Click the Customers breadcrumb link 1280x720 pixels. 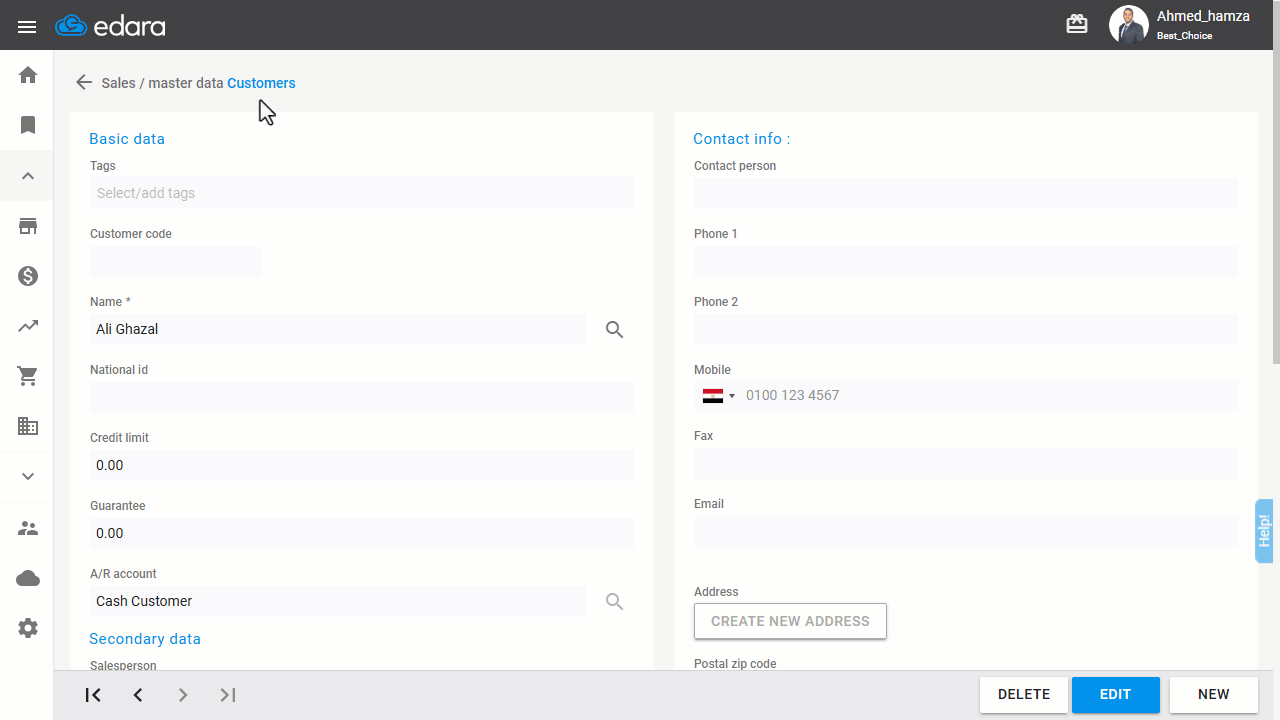[261, 83]
